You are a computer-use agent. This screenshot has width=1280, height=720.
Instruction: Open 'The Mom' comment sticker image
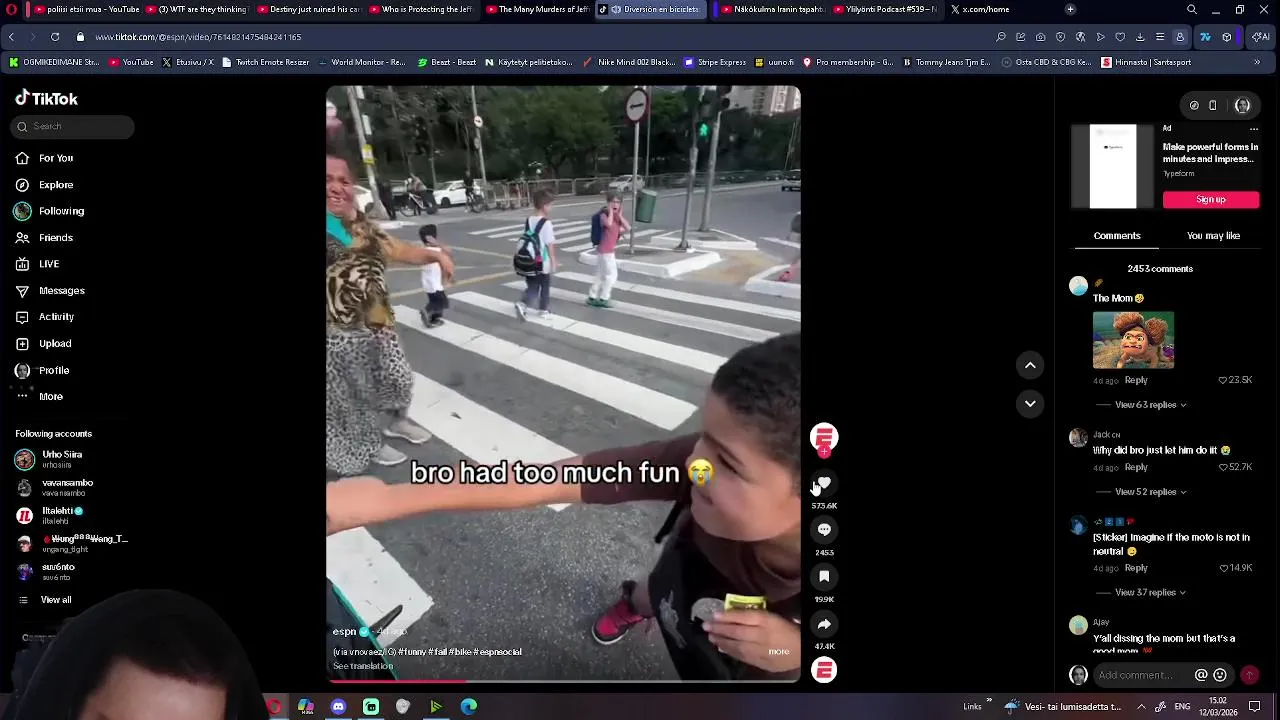[x=1133, y=340]
